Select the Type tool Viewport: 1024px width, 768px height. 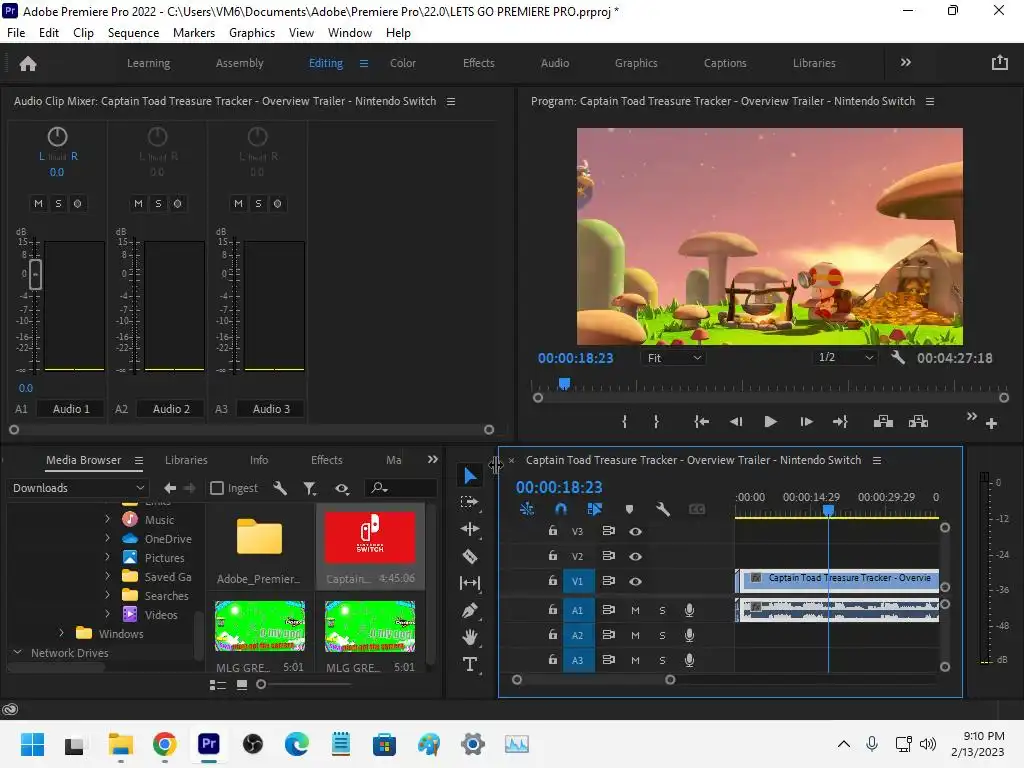(x=470, y=664)
